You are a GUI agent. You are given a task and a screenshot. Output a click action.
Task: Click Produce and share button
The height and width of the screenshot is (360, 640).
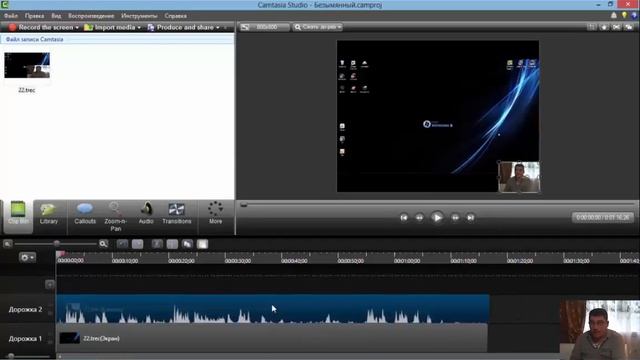[x=180, y=27]
